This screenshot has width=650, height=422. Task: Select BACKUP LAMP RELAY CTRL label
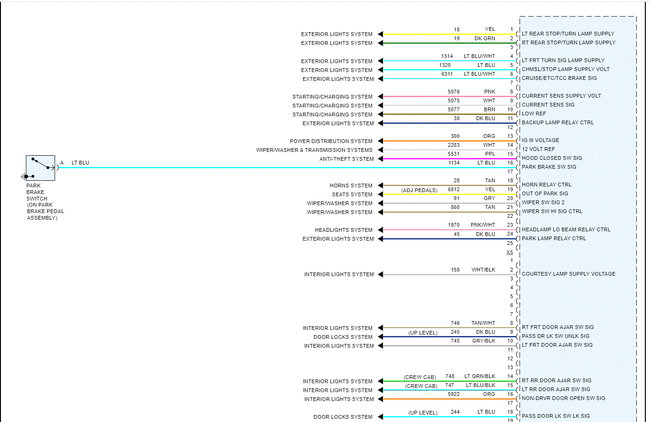click(x=558, y=123)
